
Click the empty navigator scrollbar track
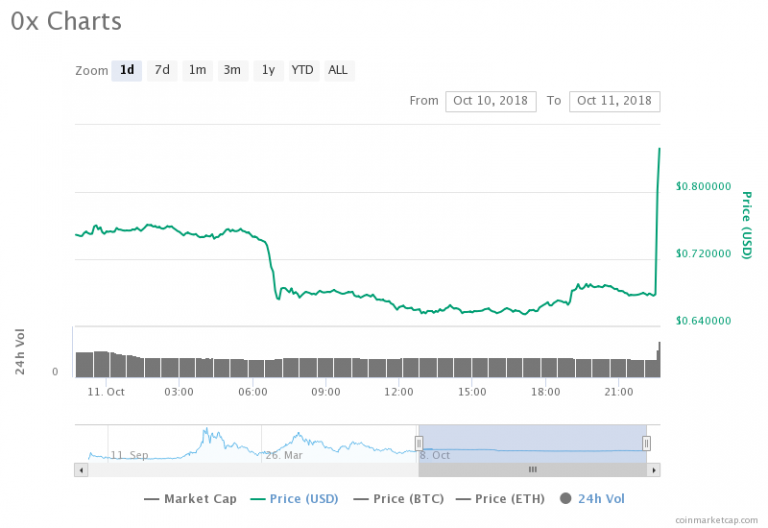(253, 470)
